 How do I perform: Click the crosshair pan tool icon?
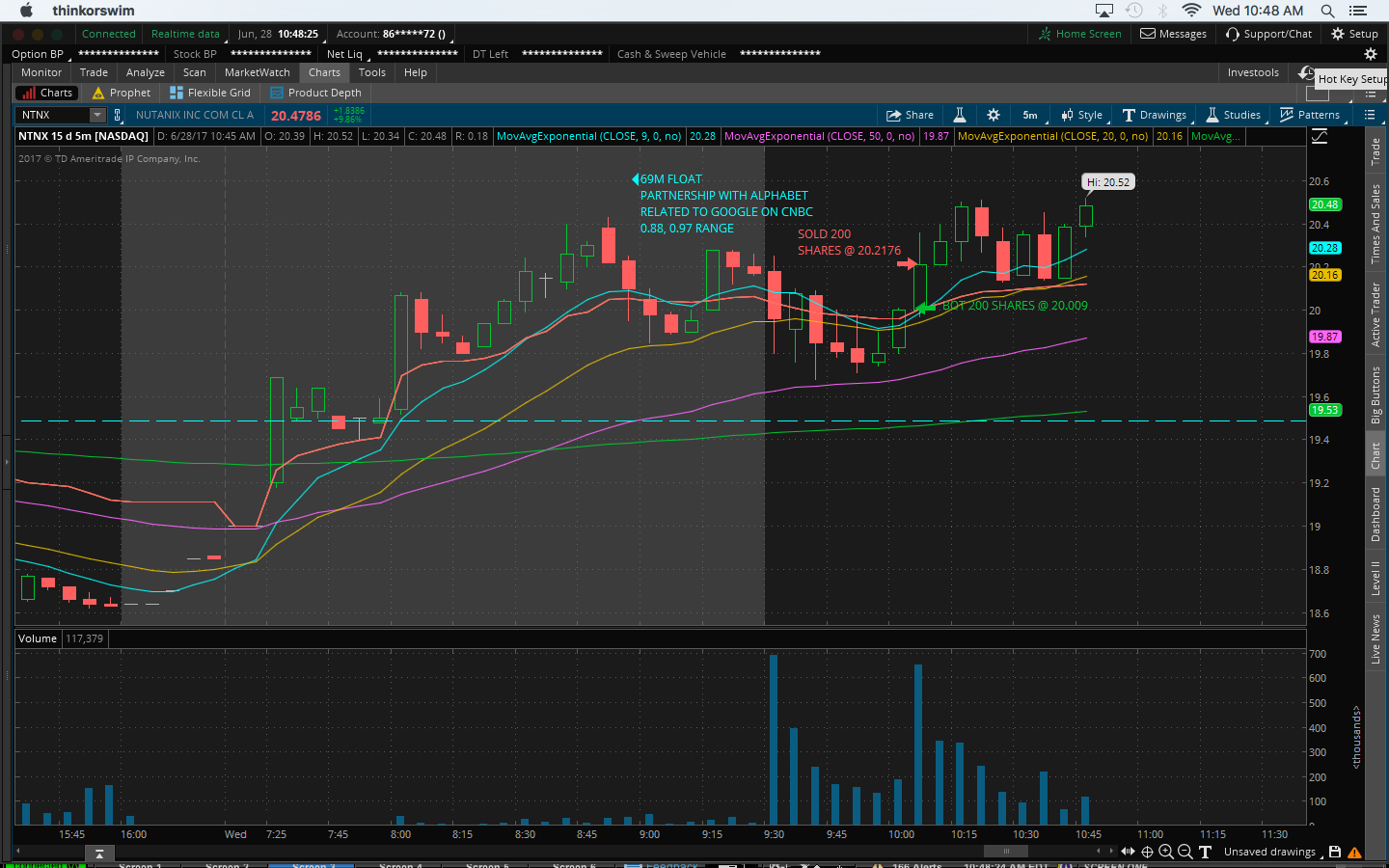point(1147,852)
